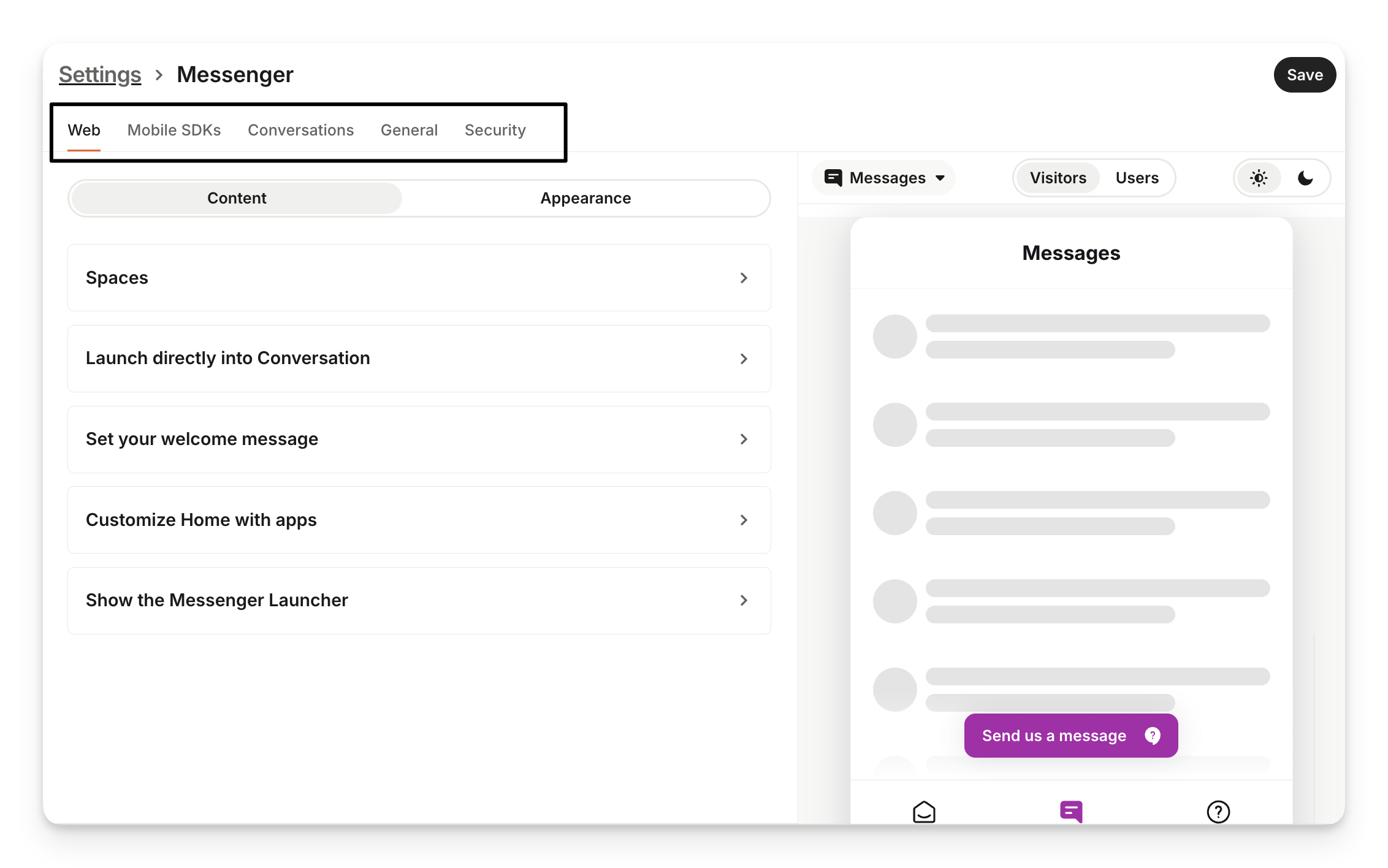Click the Save button
The image size is (1388, 868).
[x=1304, y=75]
